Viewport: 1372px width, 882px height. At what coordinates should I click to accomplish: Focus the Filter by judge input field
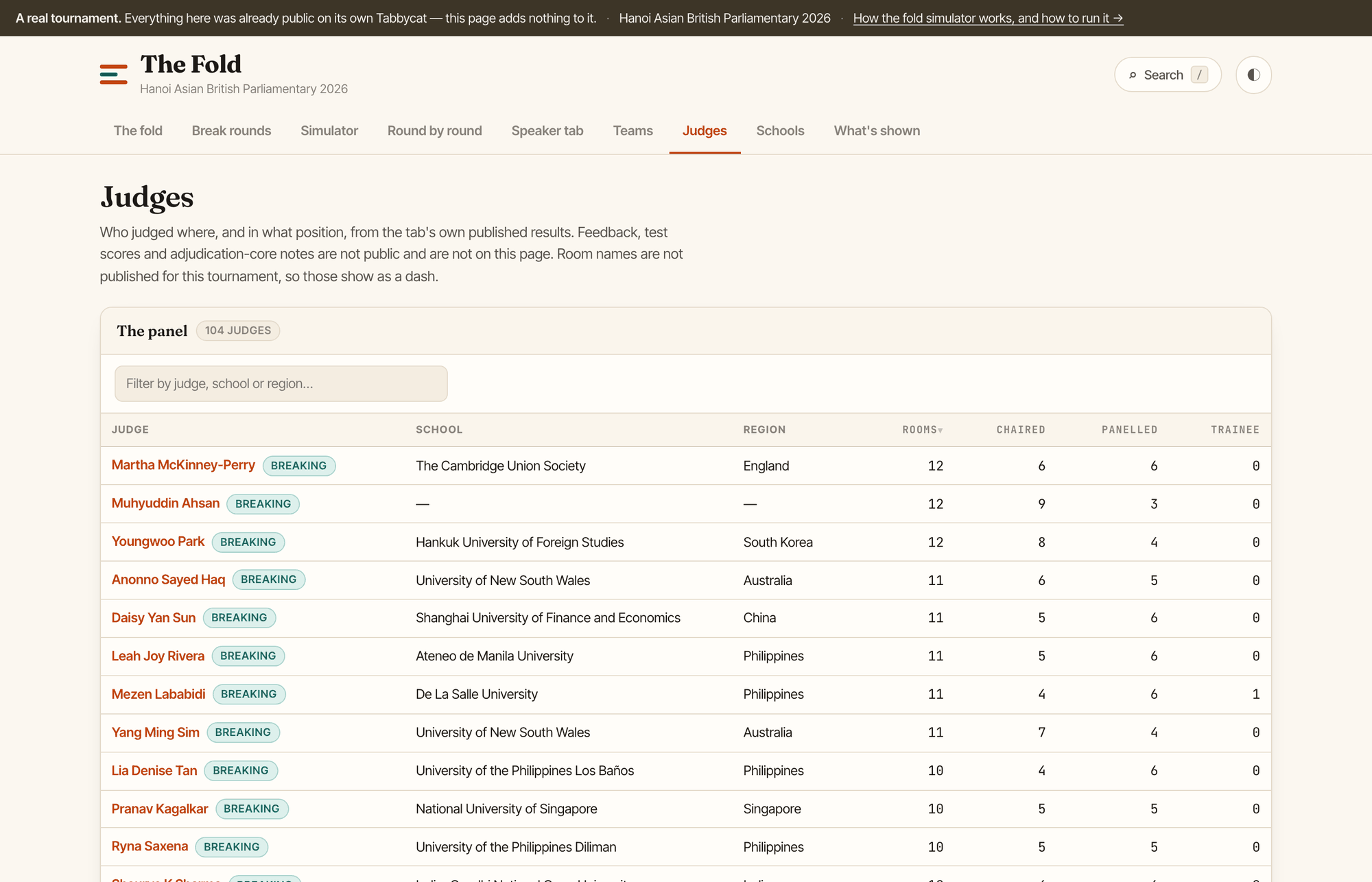[x=281, y=383]
